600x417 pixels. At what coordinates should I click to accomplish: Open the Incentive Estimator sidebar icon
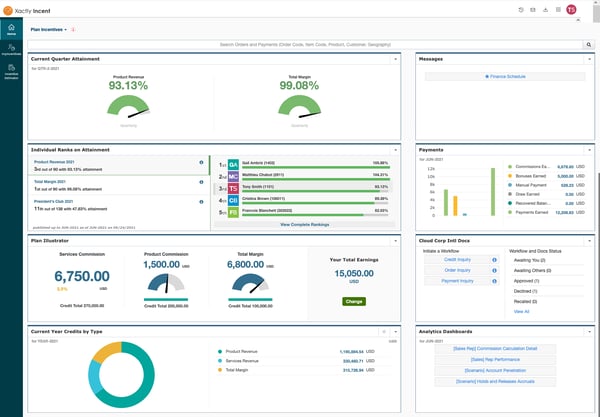point(11,69)
